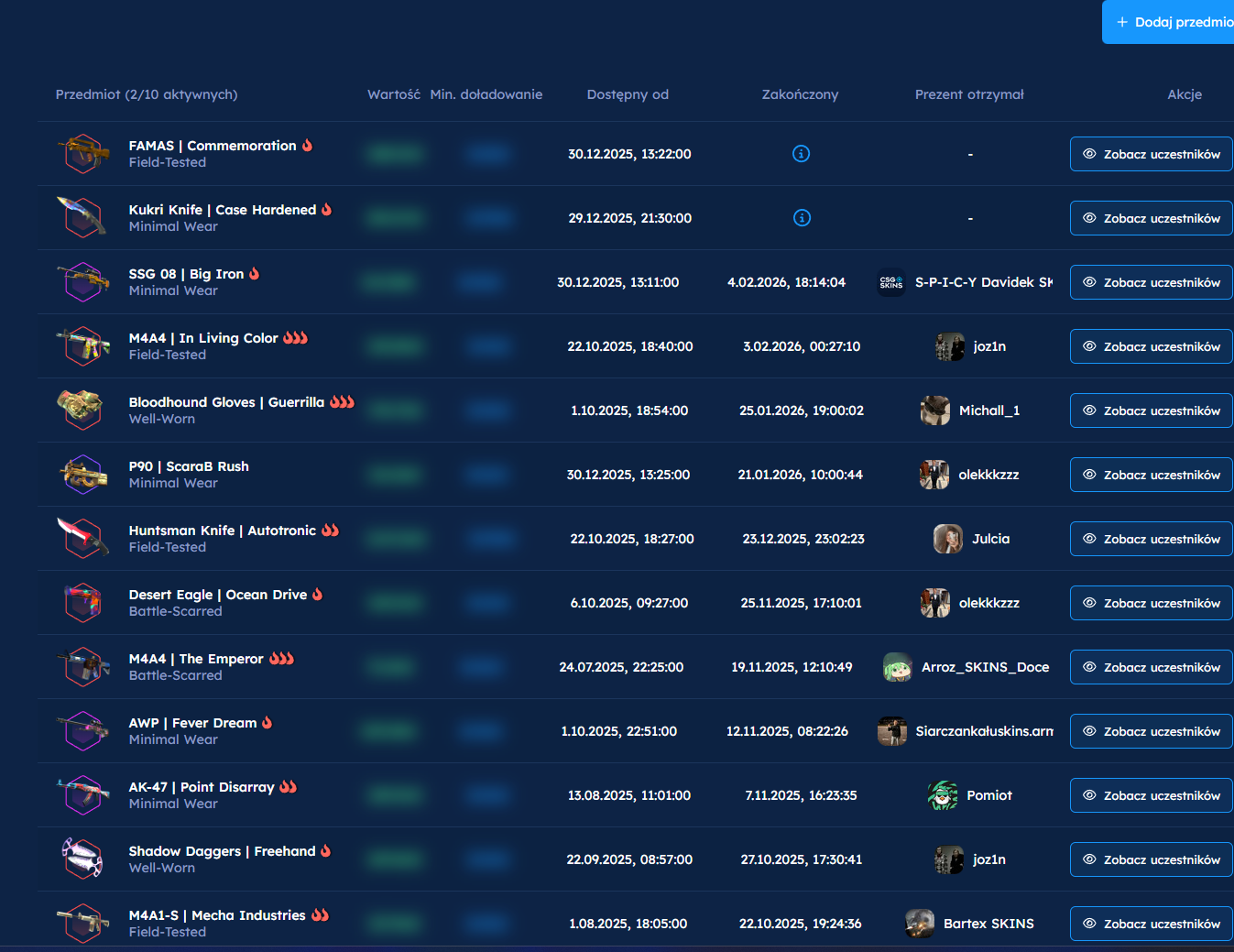Click Pomiot winner avatar
Image resolution: width=1234 pixels, height=952 pixels.
tap(943, 795)
